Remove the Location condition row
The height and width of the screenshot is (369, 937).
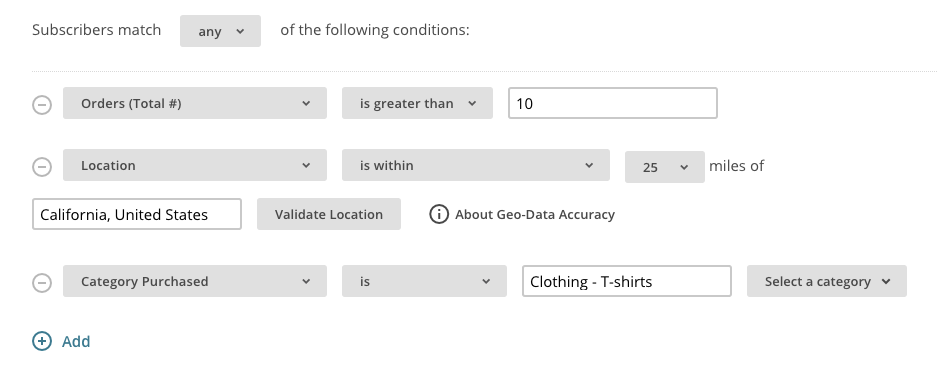pyautogui.click(x=42, y=166)
